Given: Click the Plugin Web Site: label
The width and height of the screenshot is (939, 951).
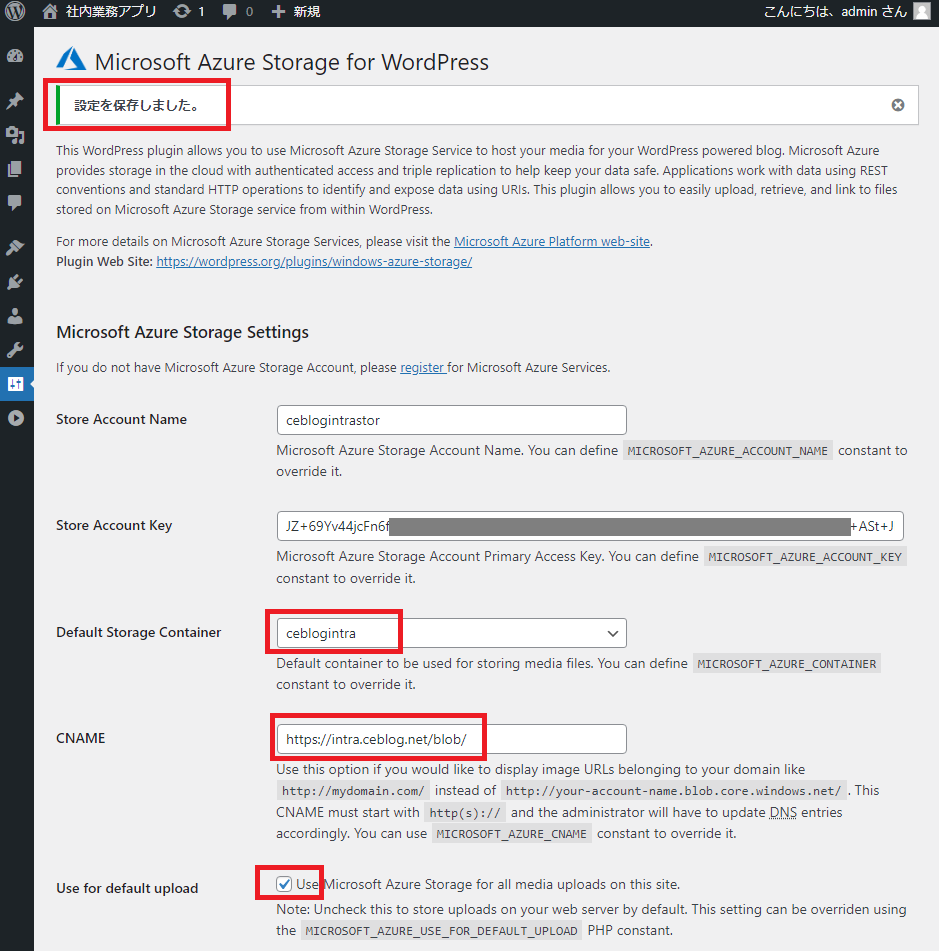Looking at the screenshot, I should pos(104,261).
